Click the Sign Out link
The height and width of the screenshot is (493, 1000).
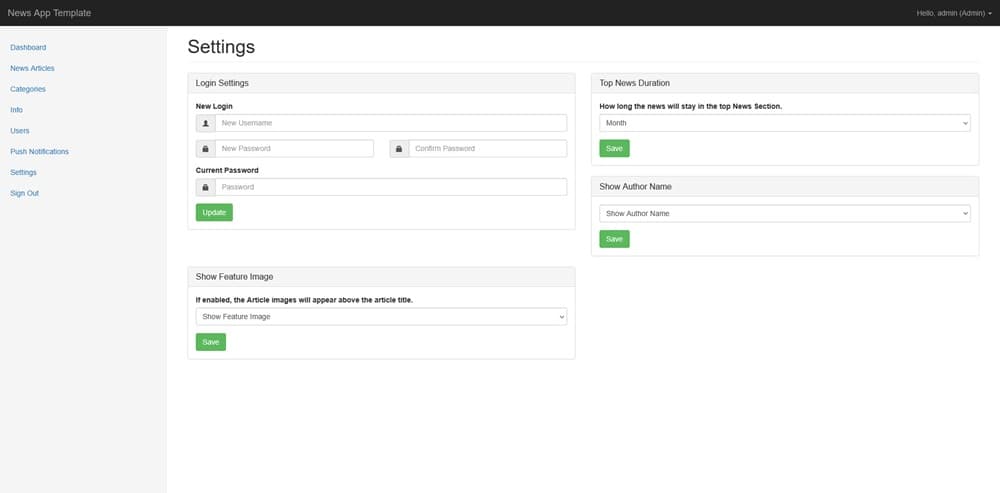(x=25, y=193)
